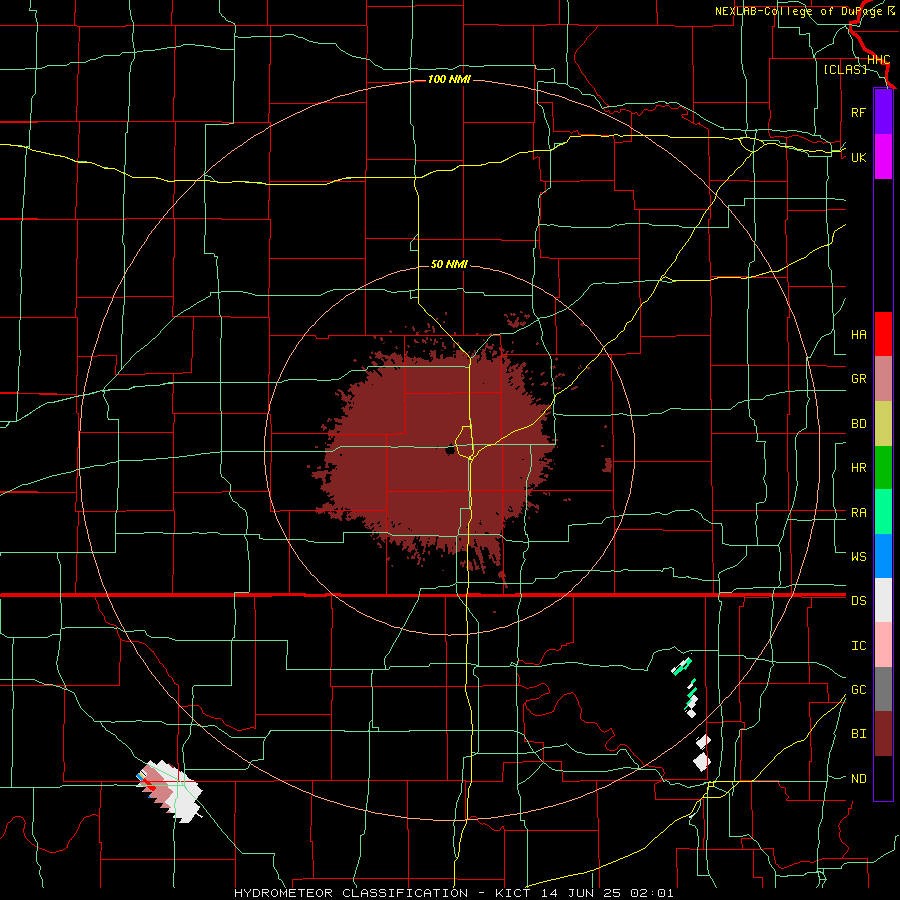Click the "UK" legend label
This screenshot has width=900, height=900.
[858, 157]
